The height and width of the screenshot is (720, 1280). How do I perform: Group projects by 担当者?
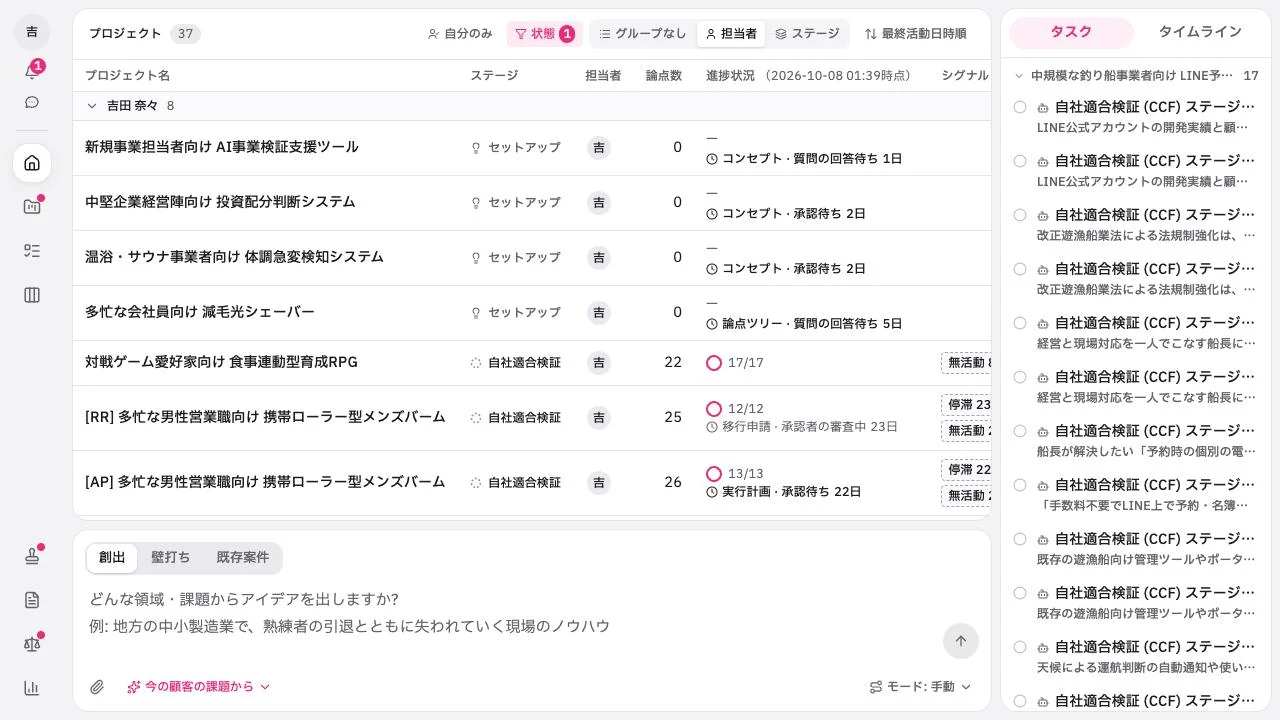point(731,34)
